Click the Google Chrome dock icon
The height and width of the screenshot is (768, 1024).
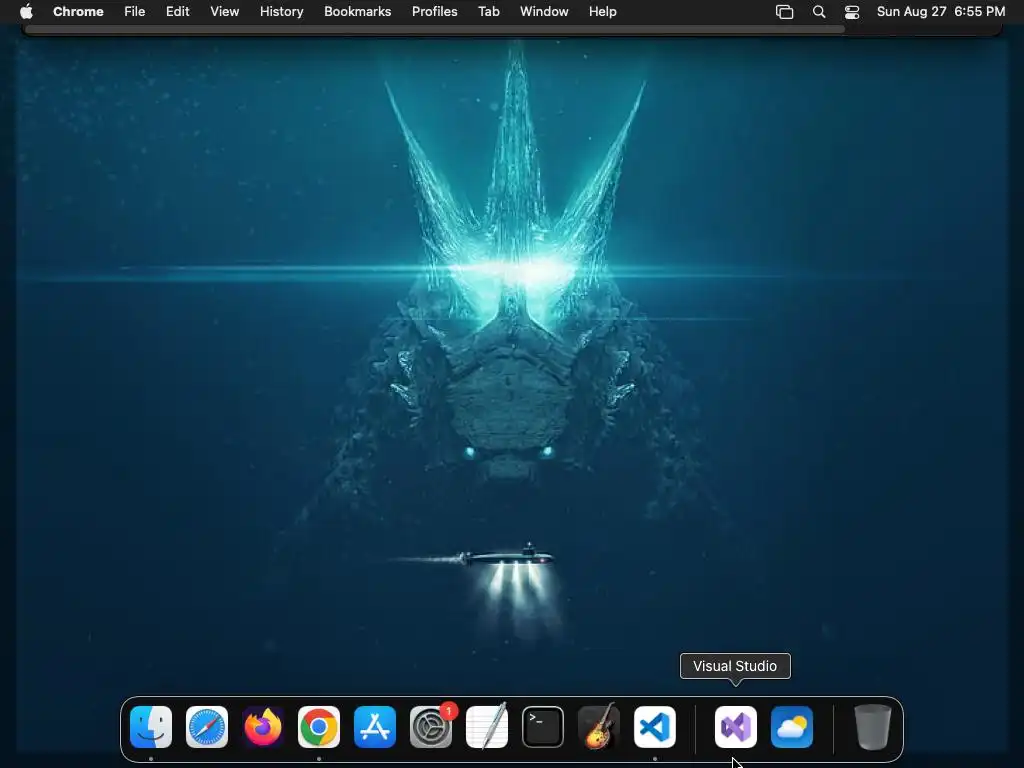coord(319,727)
